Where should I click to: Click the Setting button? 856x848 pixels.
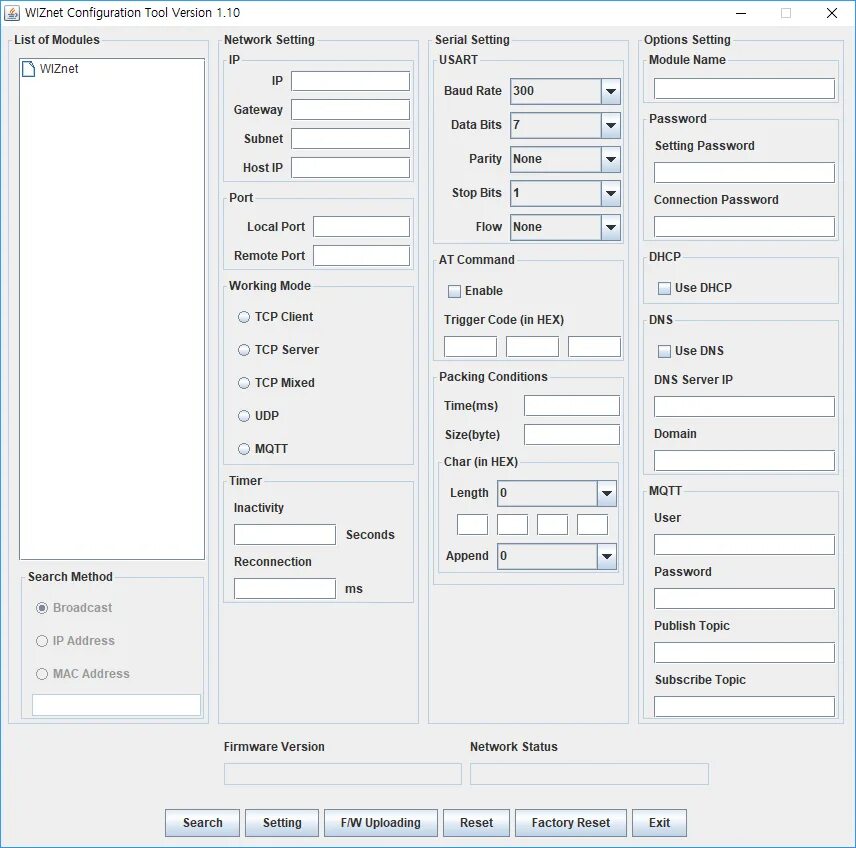point(282,823)
